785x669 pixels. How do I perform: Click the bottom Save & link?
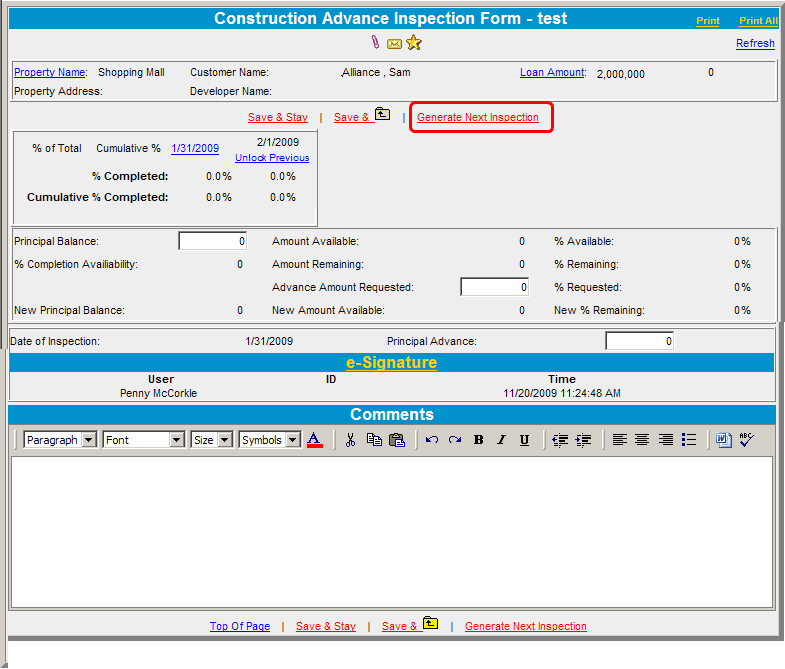(x=400, y=626)
